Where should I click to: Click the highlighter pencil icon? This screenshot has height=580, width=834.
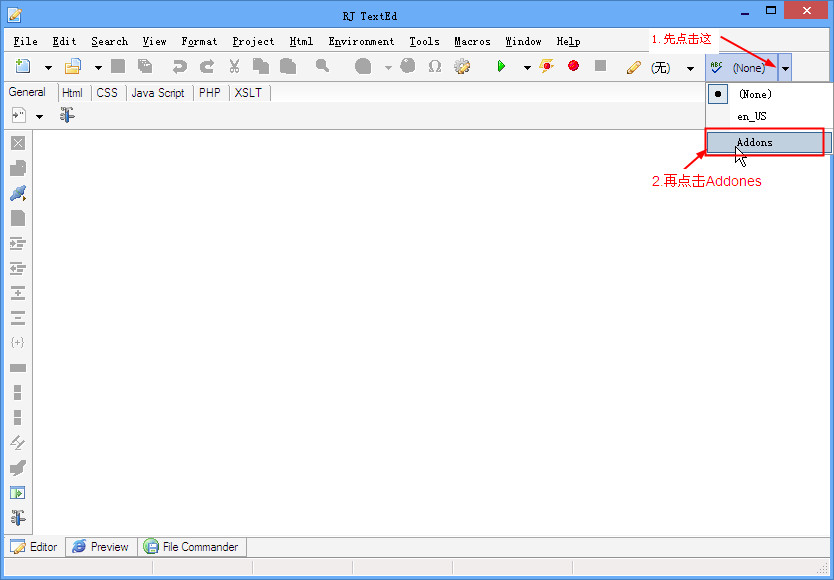[633, 67]
